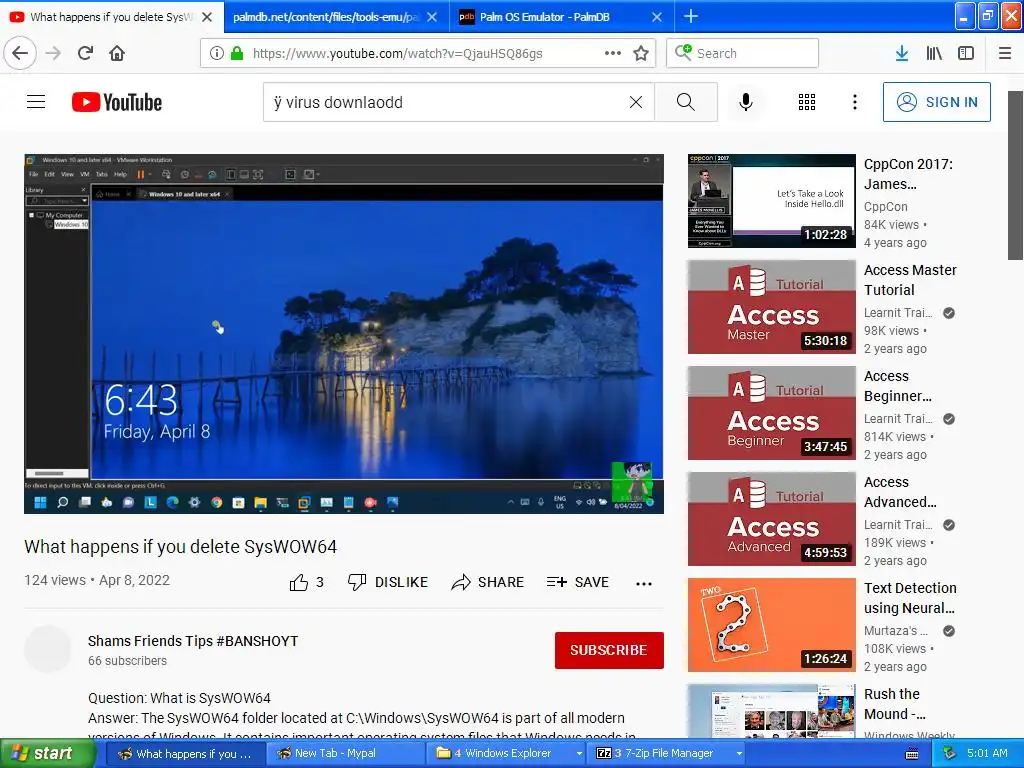Play the SysWOW64 video player

pos(344,334)
